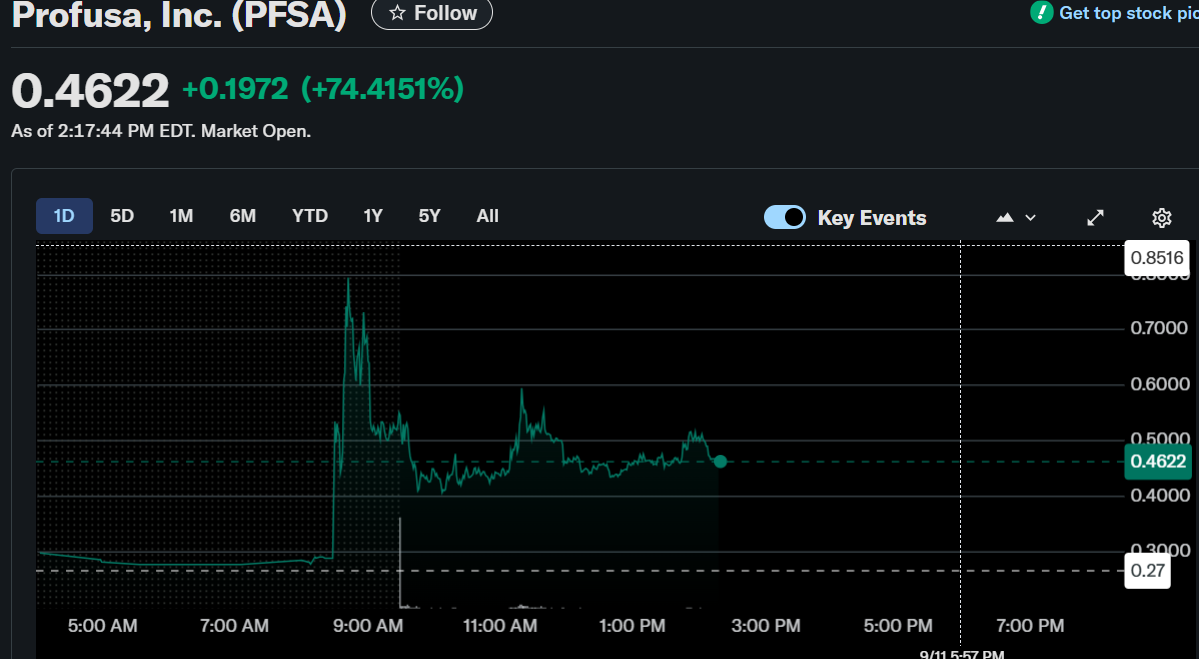
Task: Click the green exclamation badge icon
Action: pyautogui.click(x=1041, y=12)
